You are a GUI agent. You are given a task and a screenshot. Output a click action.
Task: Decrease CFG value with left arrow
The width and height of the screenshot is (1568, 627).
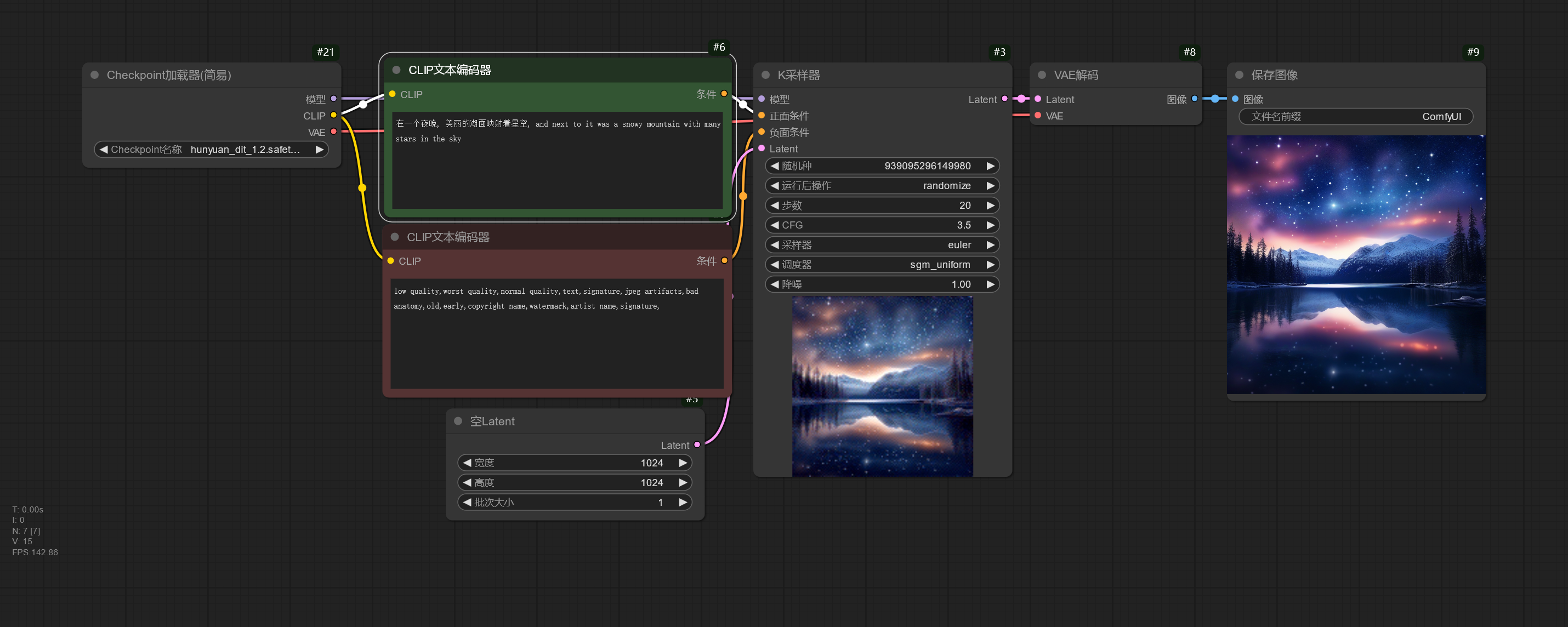point(774,225)
